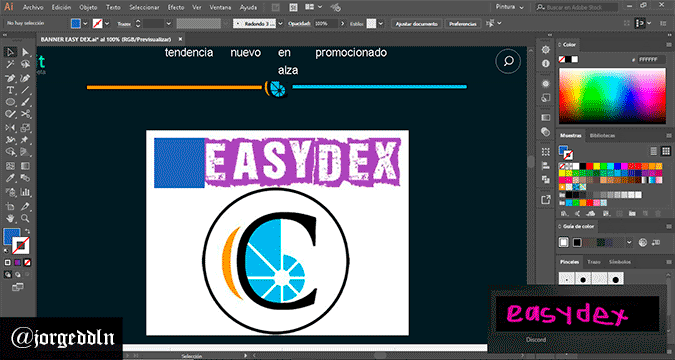The width and height of the screenshot is (675, 360).
Task: Select the Scissors tool
Action: pos(25,114)
